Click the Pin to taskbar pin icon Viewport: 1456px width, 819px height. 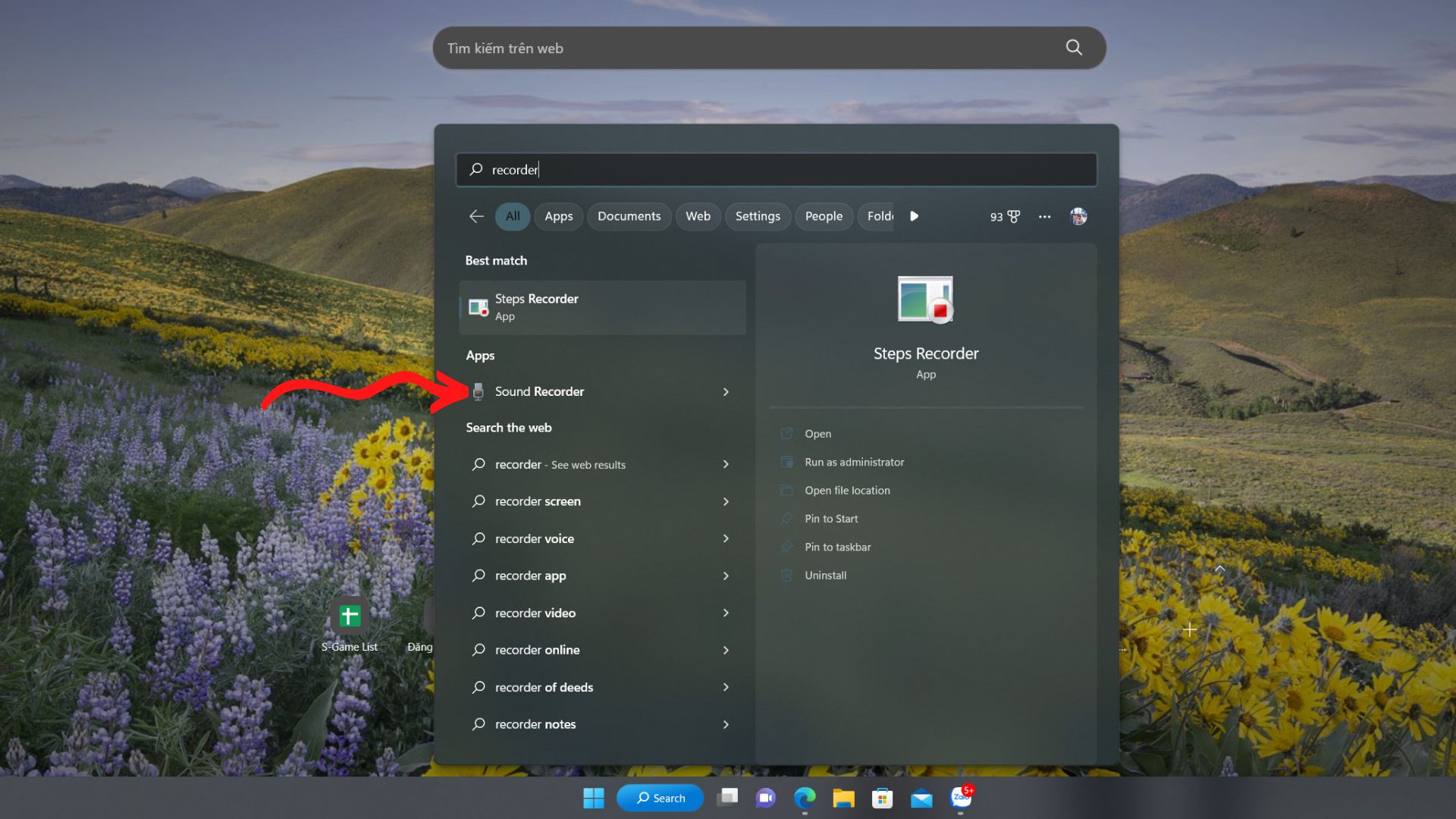coord(786,547)
